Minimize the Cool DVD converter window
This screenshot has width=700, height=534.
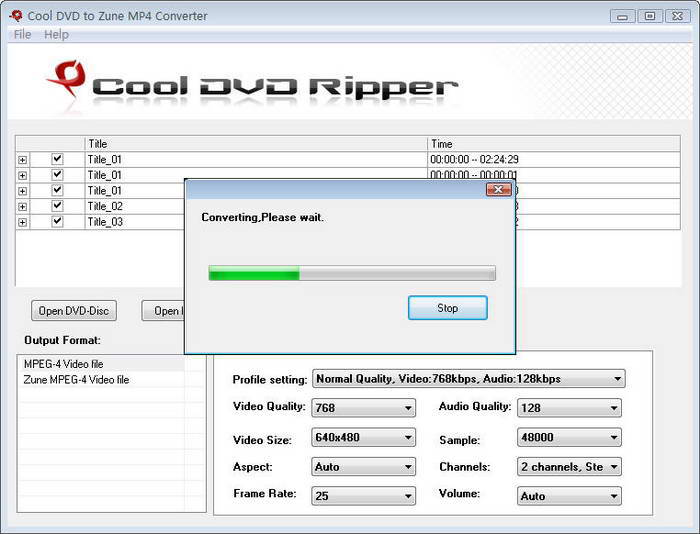[622, 17]
